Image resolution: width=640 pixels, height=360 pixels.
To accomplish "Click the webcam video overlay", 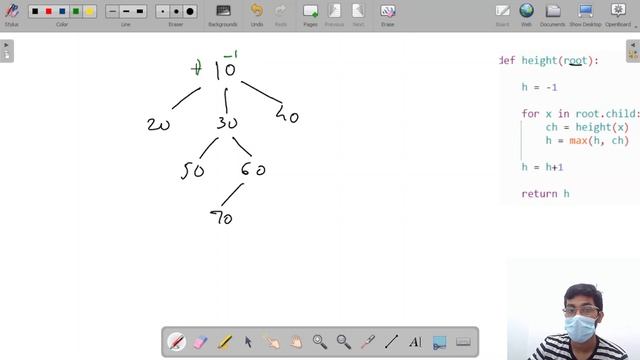I will (x=573, y=309).
